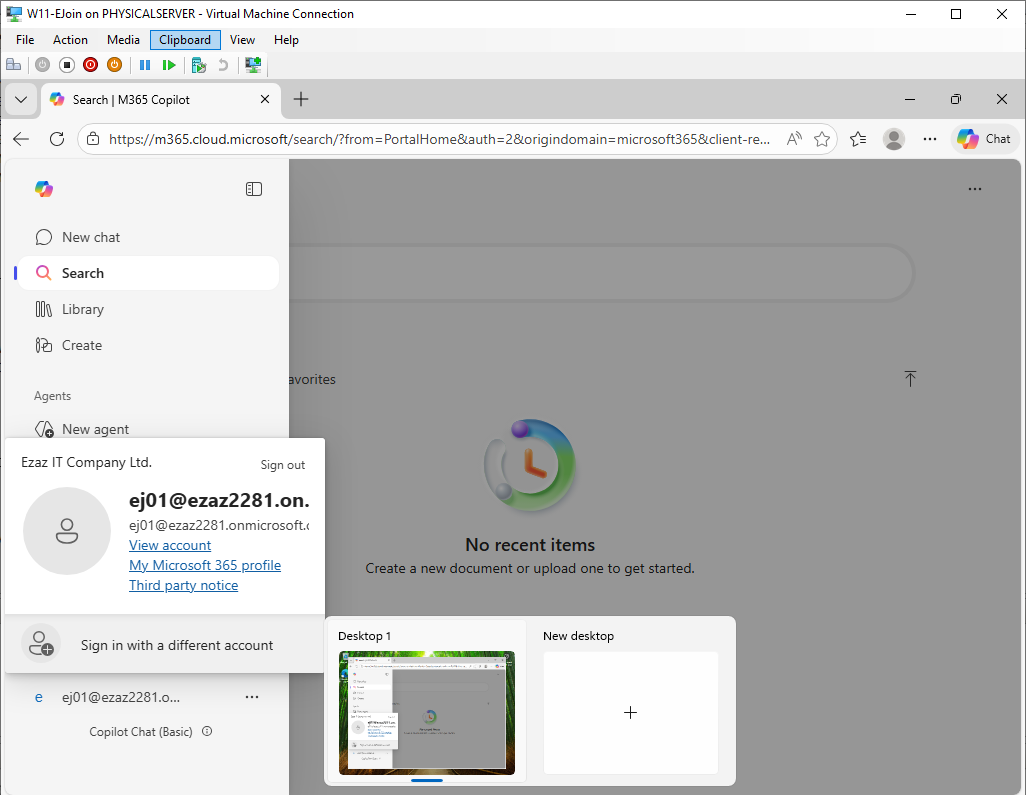Click the ej01@ezaz2281 account entry

tap(121, 698)
